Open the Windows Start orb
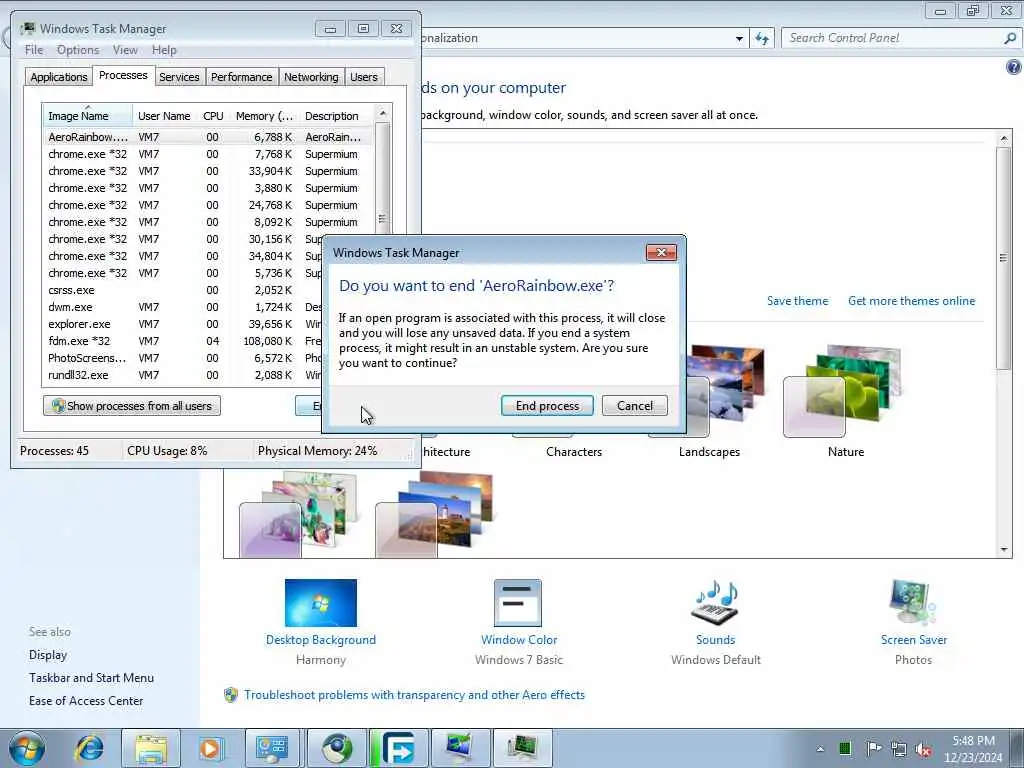Viewport: 1024px width, 768px height. (x=27, y=748)
